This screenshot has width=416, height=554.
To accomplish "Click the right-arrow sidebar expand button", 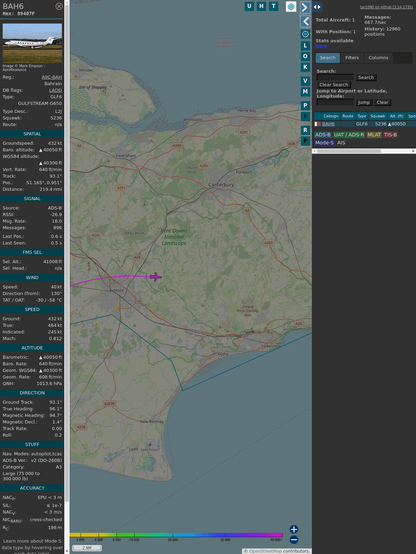I will click(x=305, y=7).
